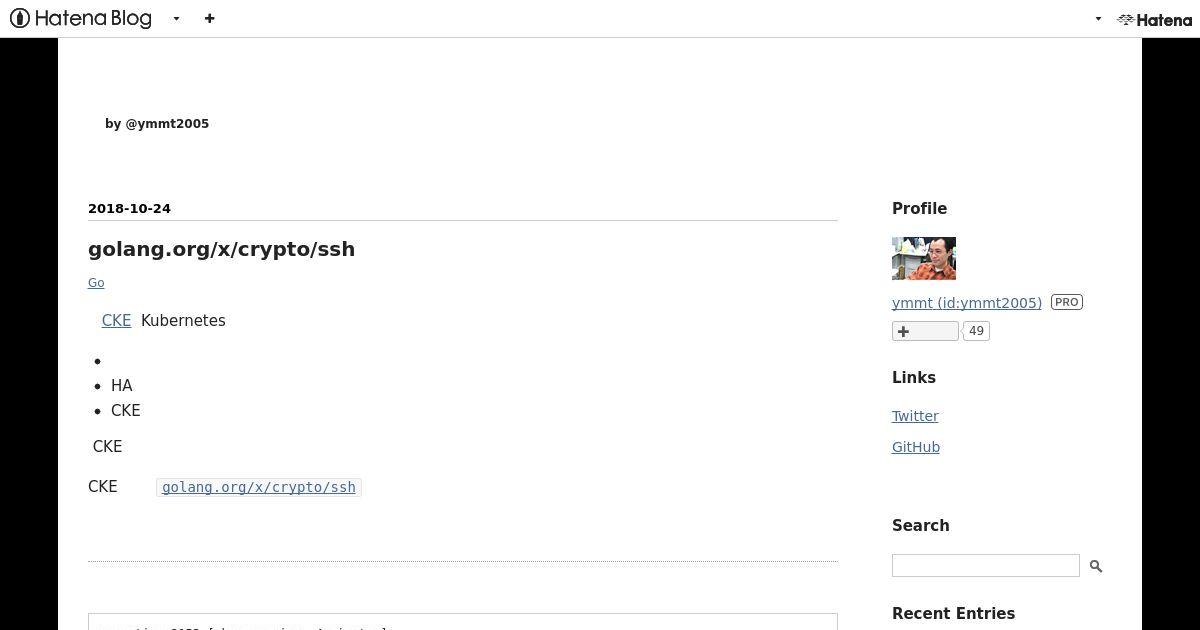This screenshot has height=630, width=1200.
Task: Open the Hatena Blog dropdown arrow
Action: pyautogui.click(x=176, y=19)
